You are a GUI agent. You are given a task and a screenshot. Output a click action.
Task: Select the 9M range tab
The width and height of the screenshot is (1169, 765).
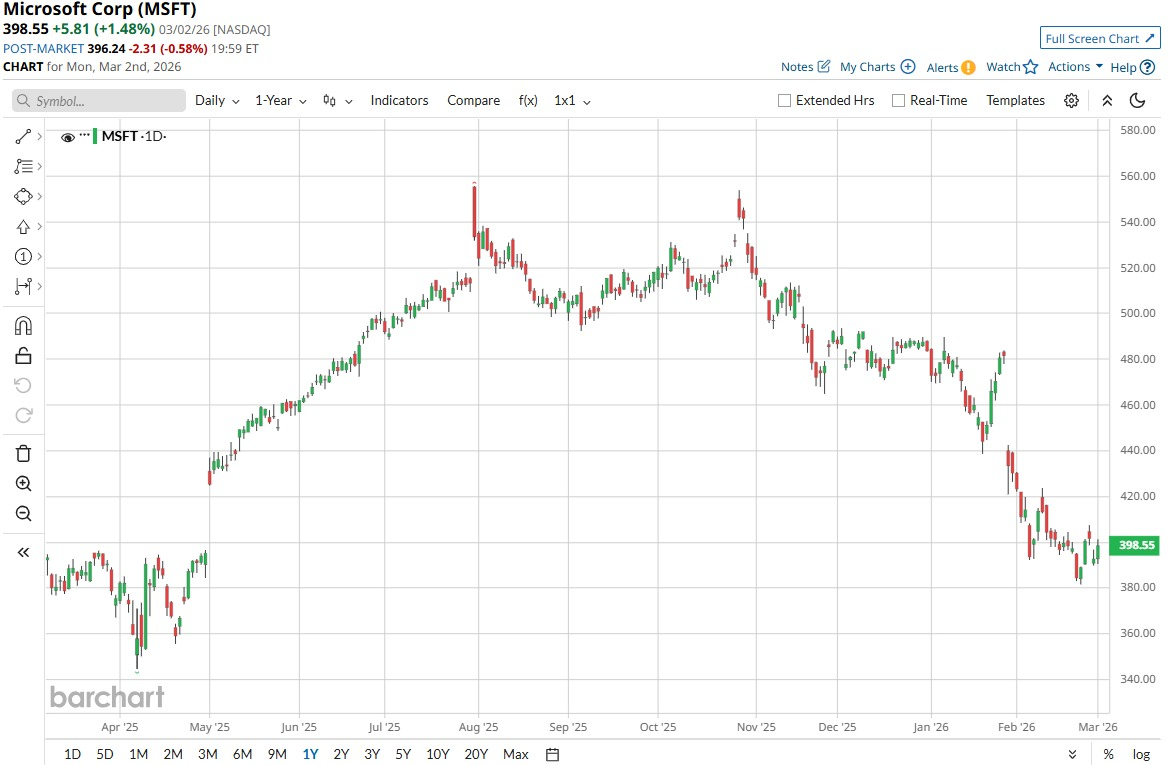coord(277,755)
